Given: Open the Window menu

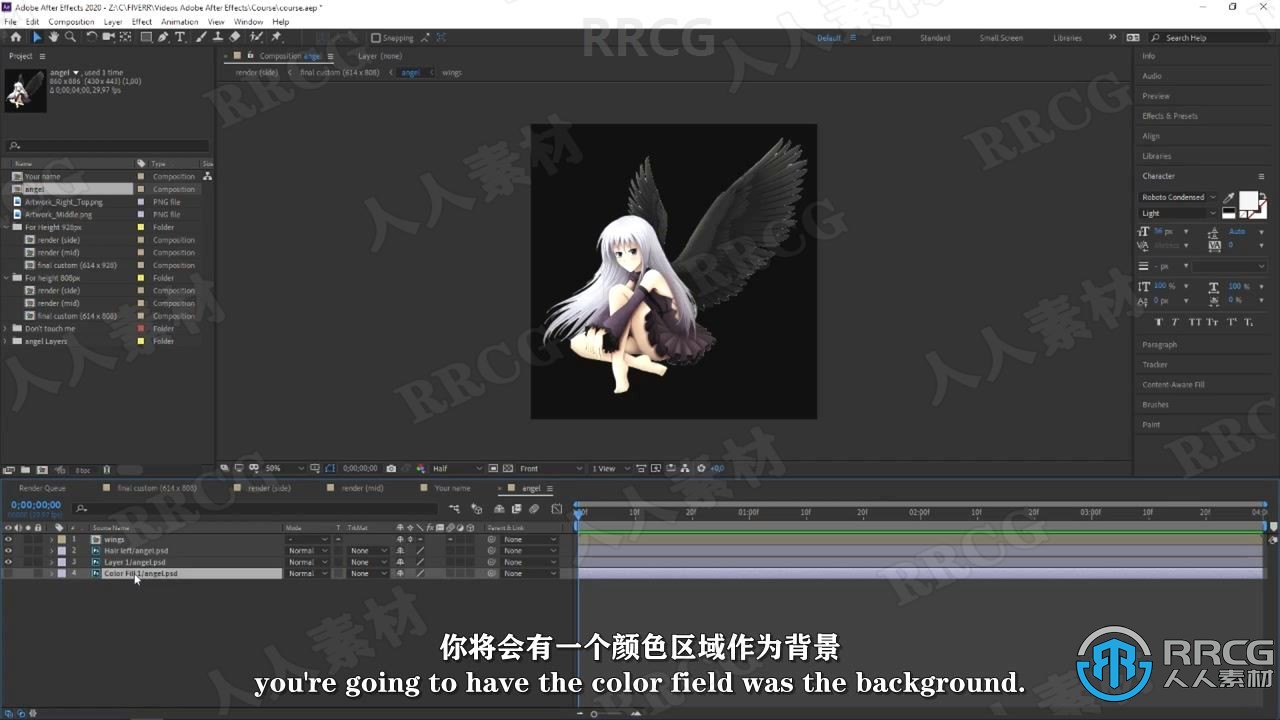Looking at the screenshot, I should (x=249, y=21).
